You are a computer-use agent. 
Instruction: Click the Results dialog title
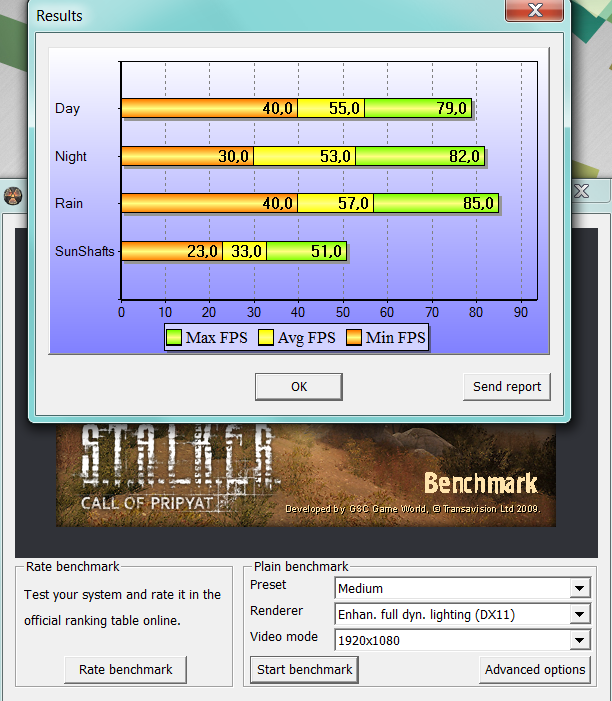pos(59,16)
